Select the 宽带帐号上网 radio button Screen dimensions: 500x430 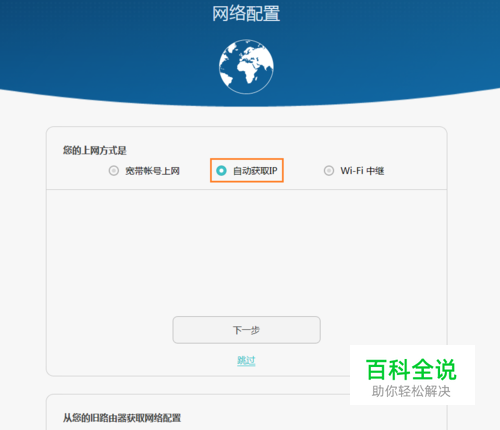(x=114, y=171)
